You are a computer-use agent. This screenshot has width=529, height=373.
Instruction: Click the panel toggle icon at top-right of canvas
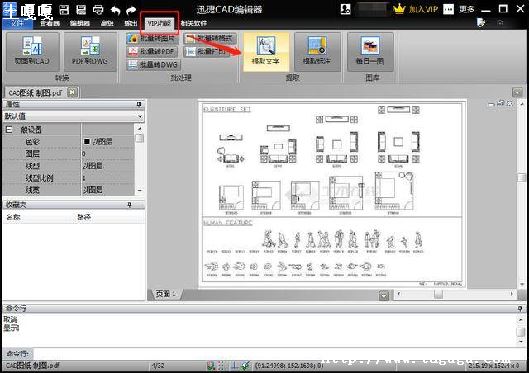coord(517,92)
